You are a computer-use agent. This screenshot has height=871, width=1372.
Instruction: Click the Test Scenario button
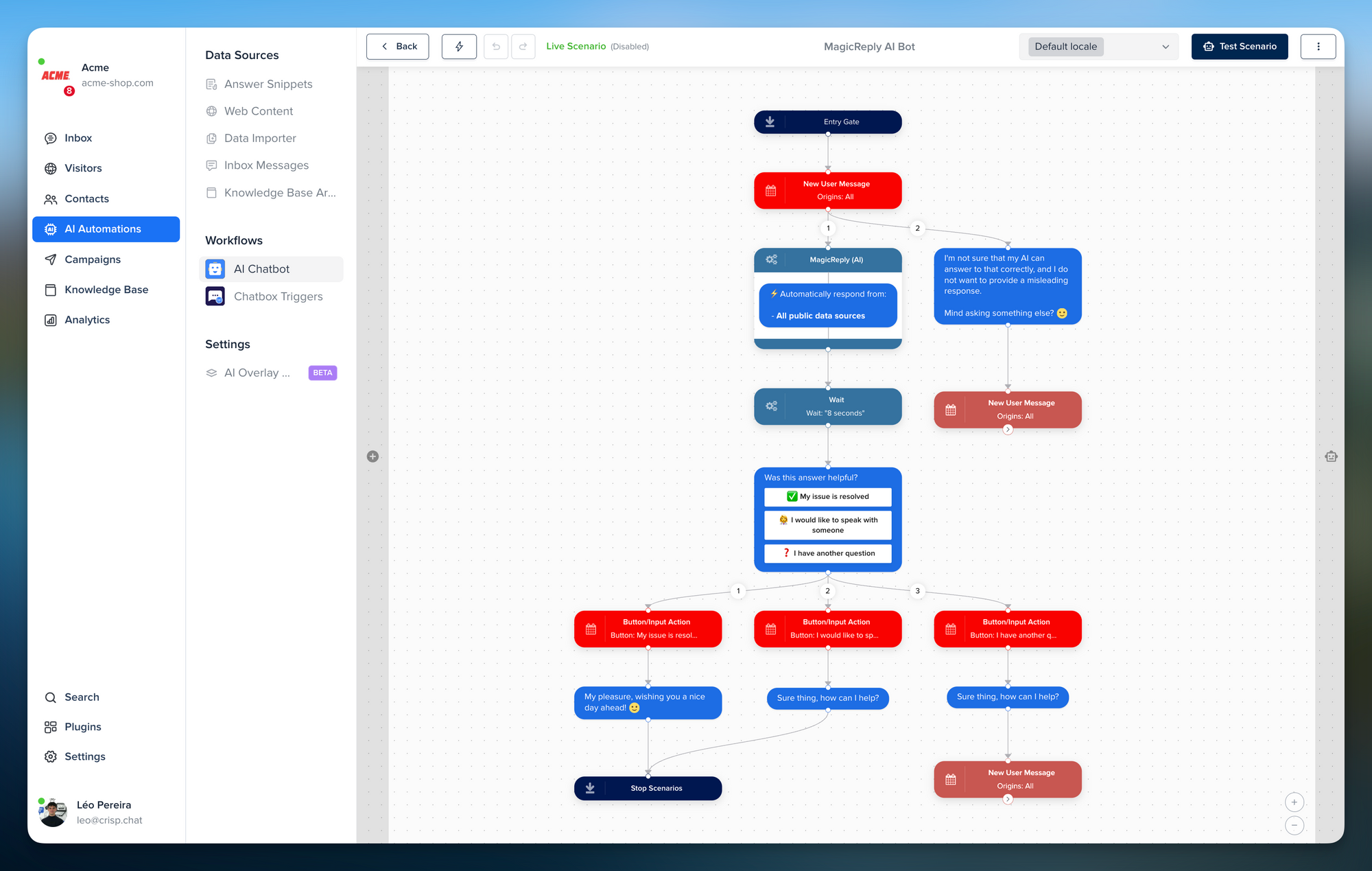pos(1239,47)
